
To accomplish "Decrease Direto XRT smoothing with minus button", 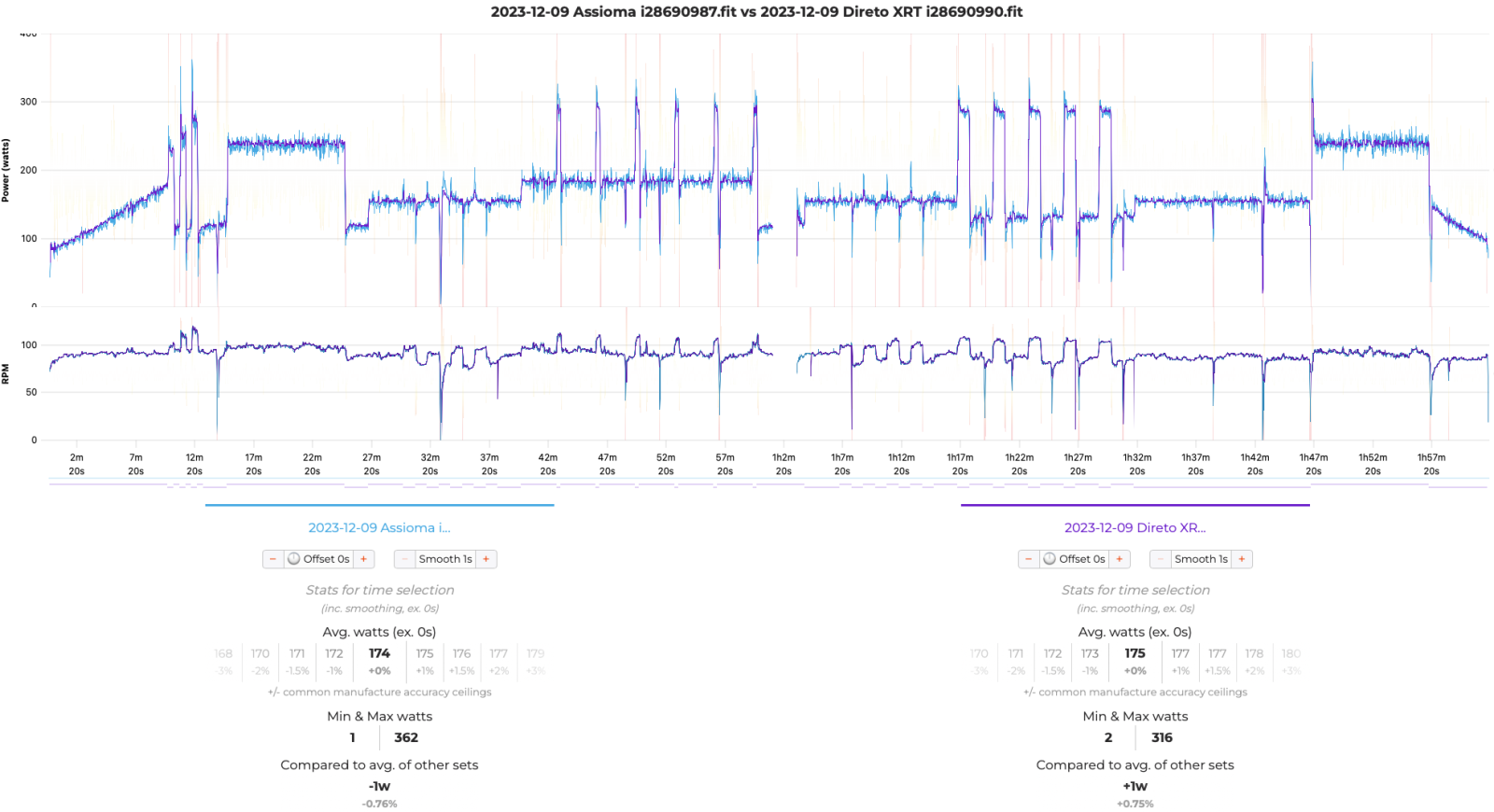I will coord(1161,559).
